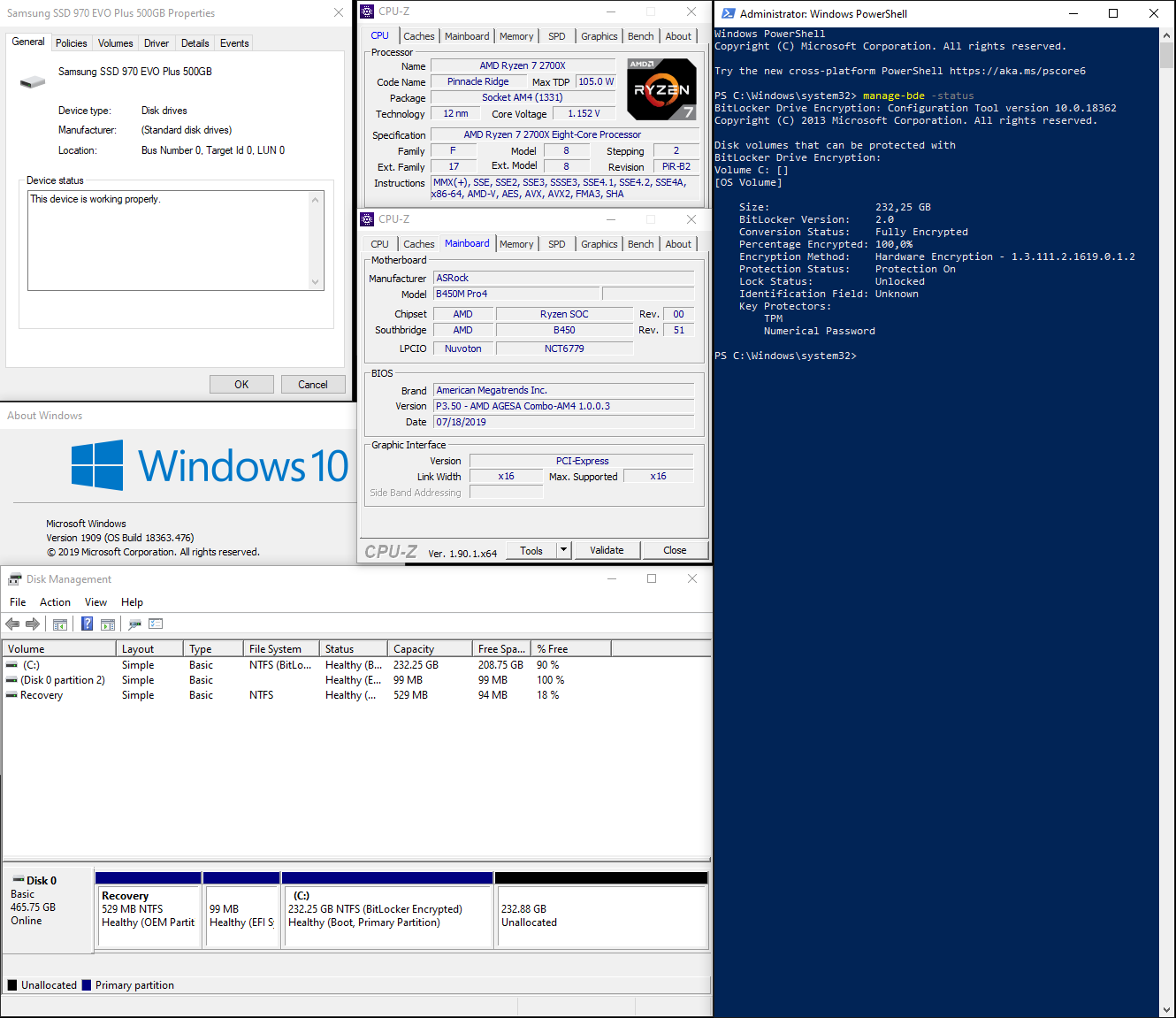
Task: Click the Disk Management title bar icon
Action: point(15,579)
